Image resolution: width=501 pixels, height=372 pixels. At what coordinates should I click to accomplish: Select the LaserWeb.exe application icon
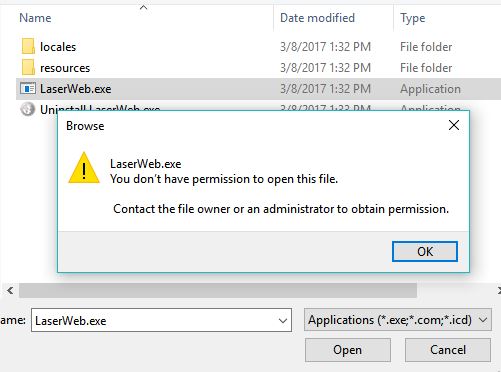coord(28,89)
